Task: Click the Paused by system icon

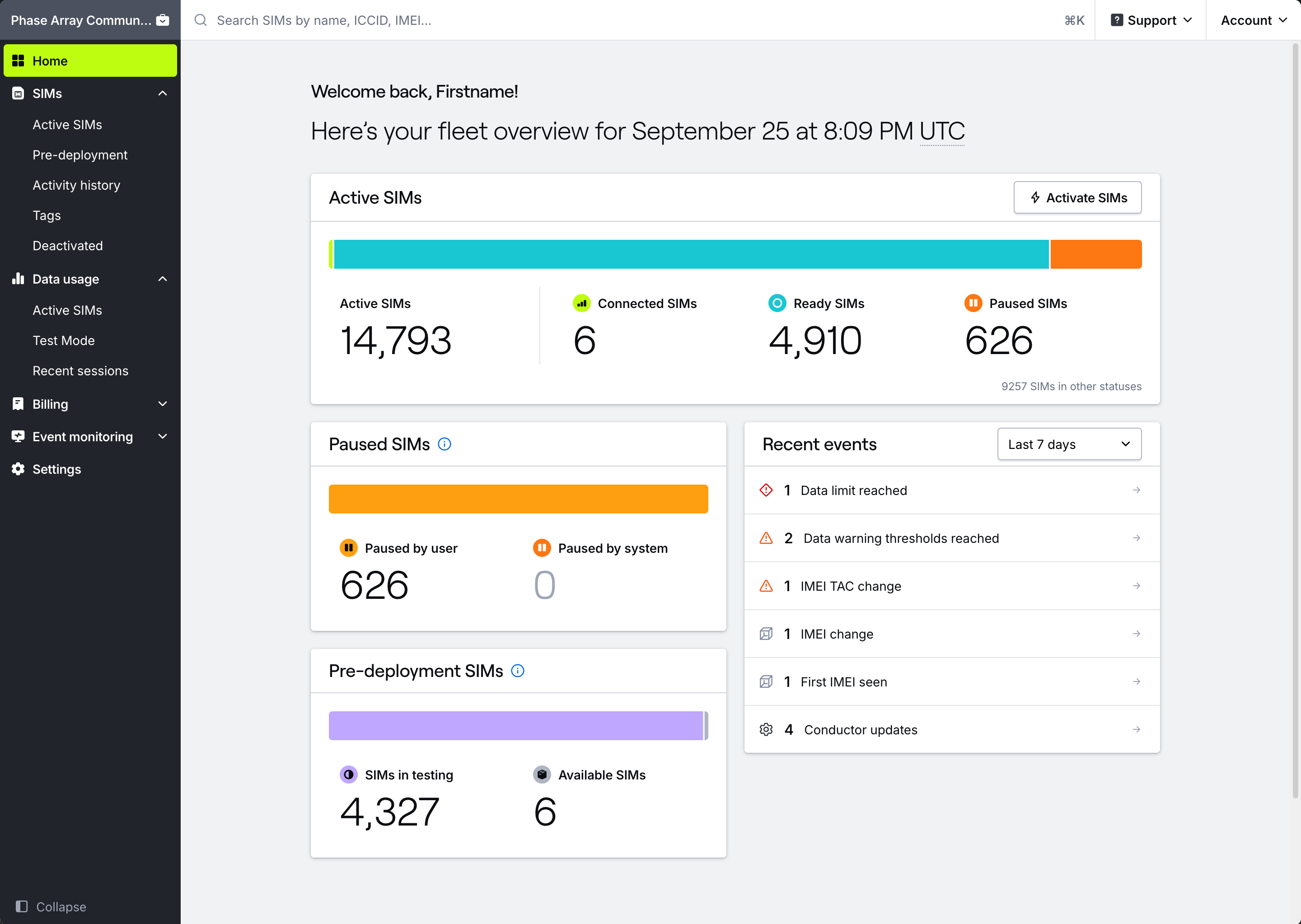Action: [x=542, y=548]
